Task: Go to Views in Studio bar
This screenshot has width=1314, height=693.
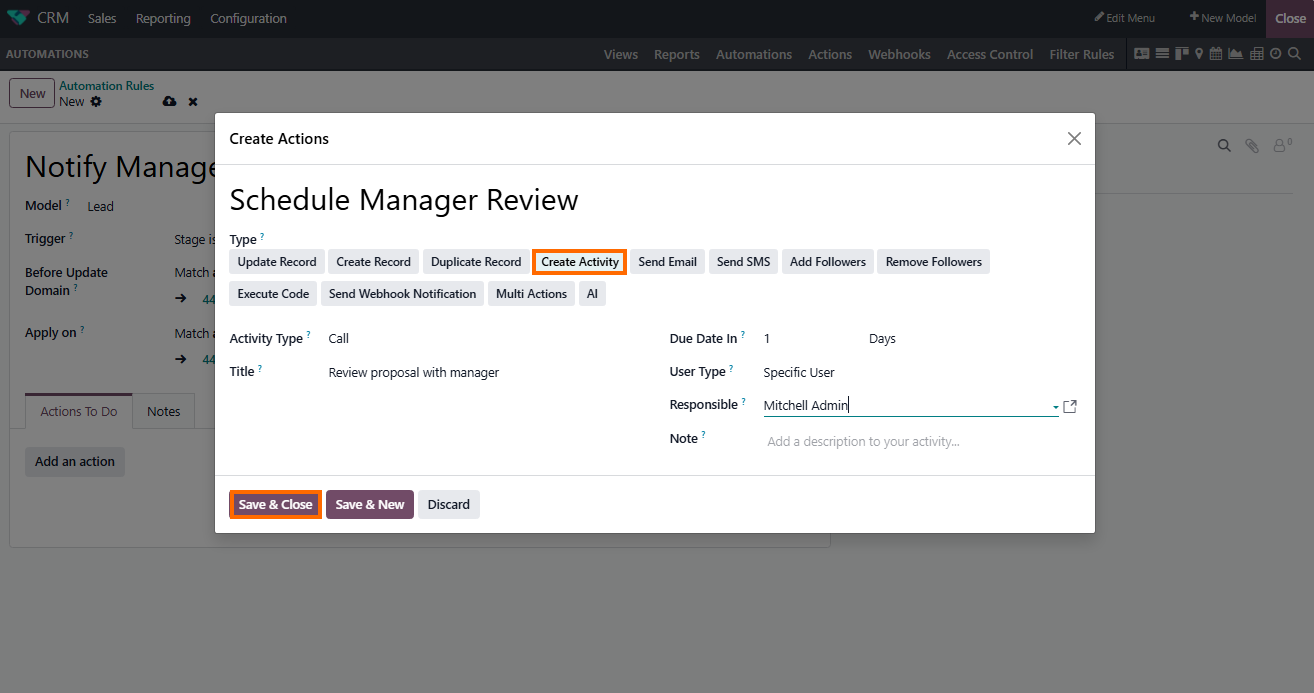Action: [x=620, y=54]
